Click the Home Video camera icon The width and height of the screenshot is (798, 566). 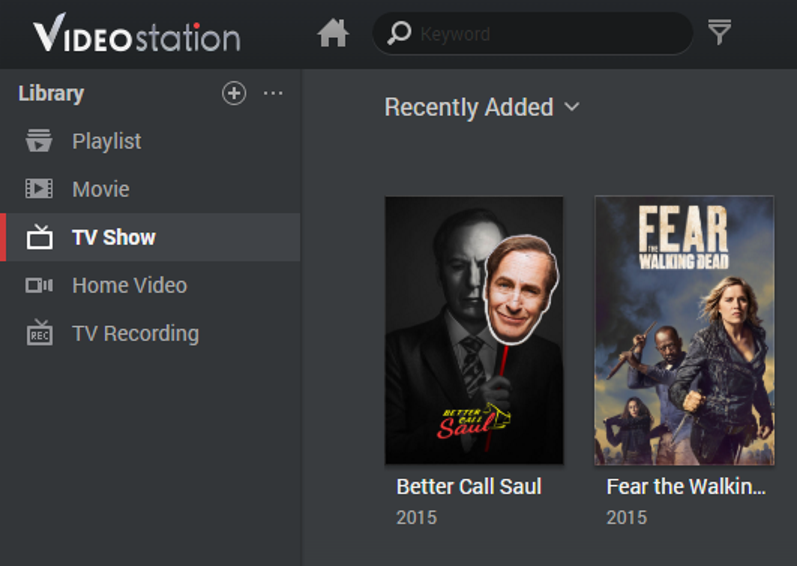[x=39, y=285]
